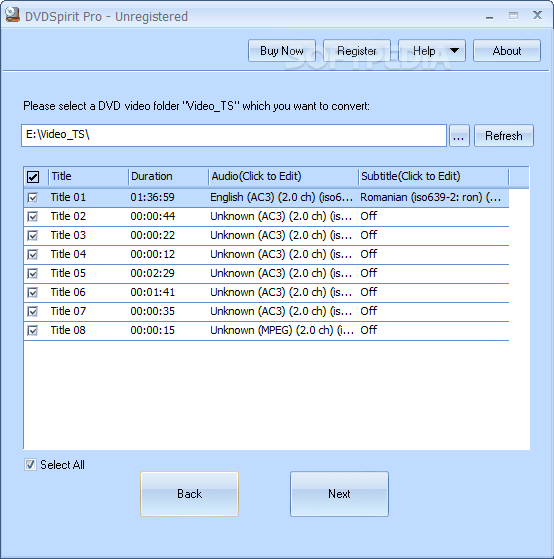
Task: Uncheck the Title 05 checkbox
Action: 32,273
